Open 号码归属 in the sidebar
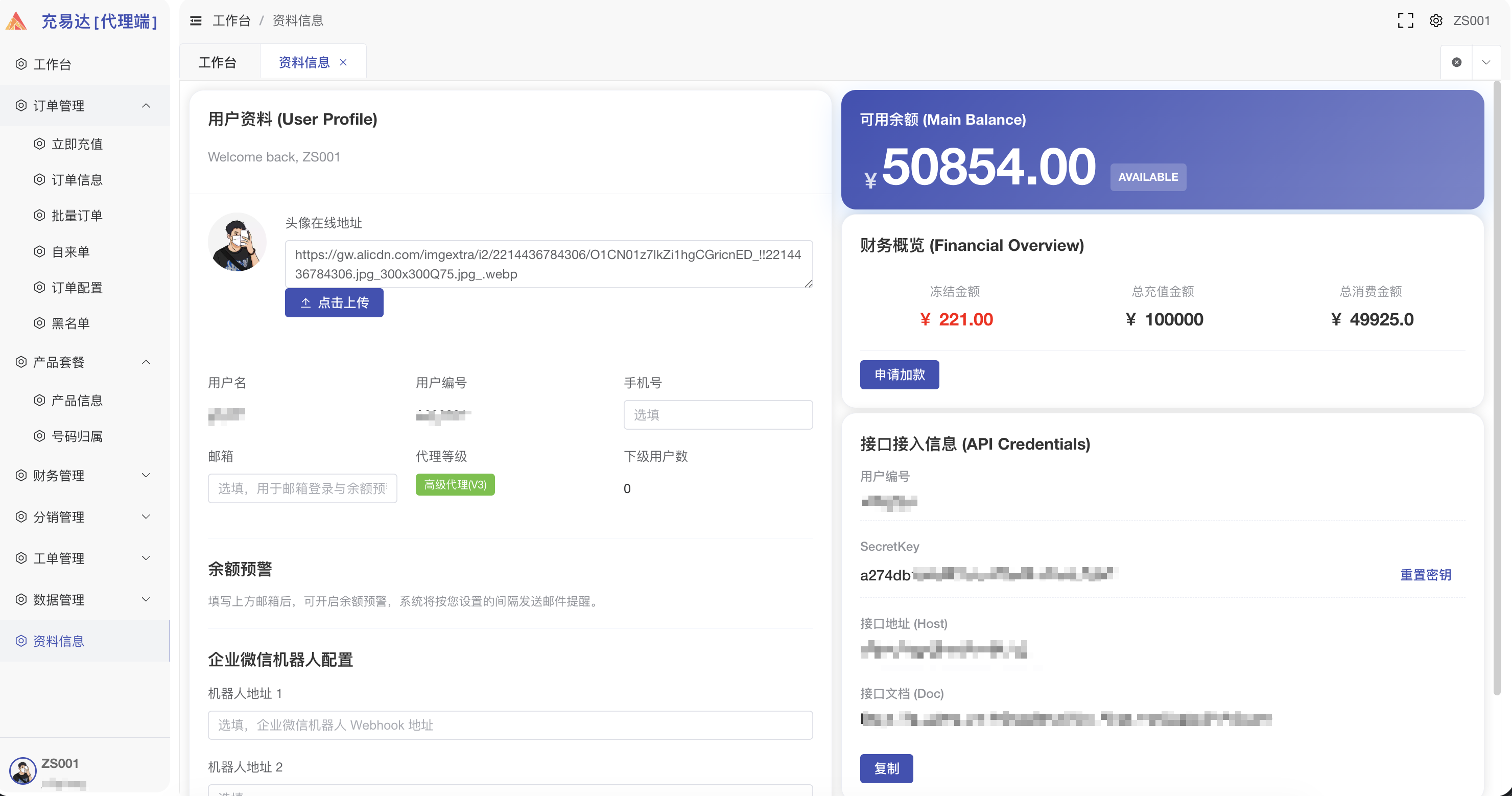 (x=85, y=436)
